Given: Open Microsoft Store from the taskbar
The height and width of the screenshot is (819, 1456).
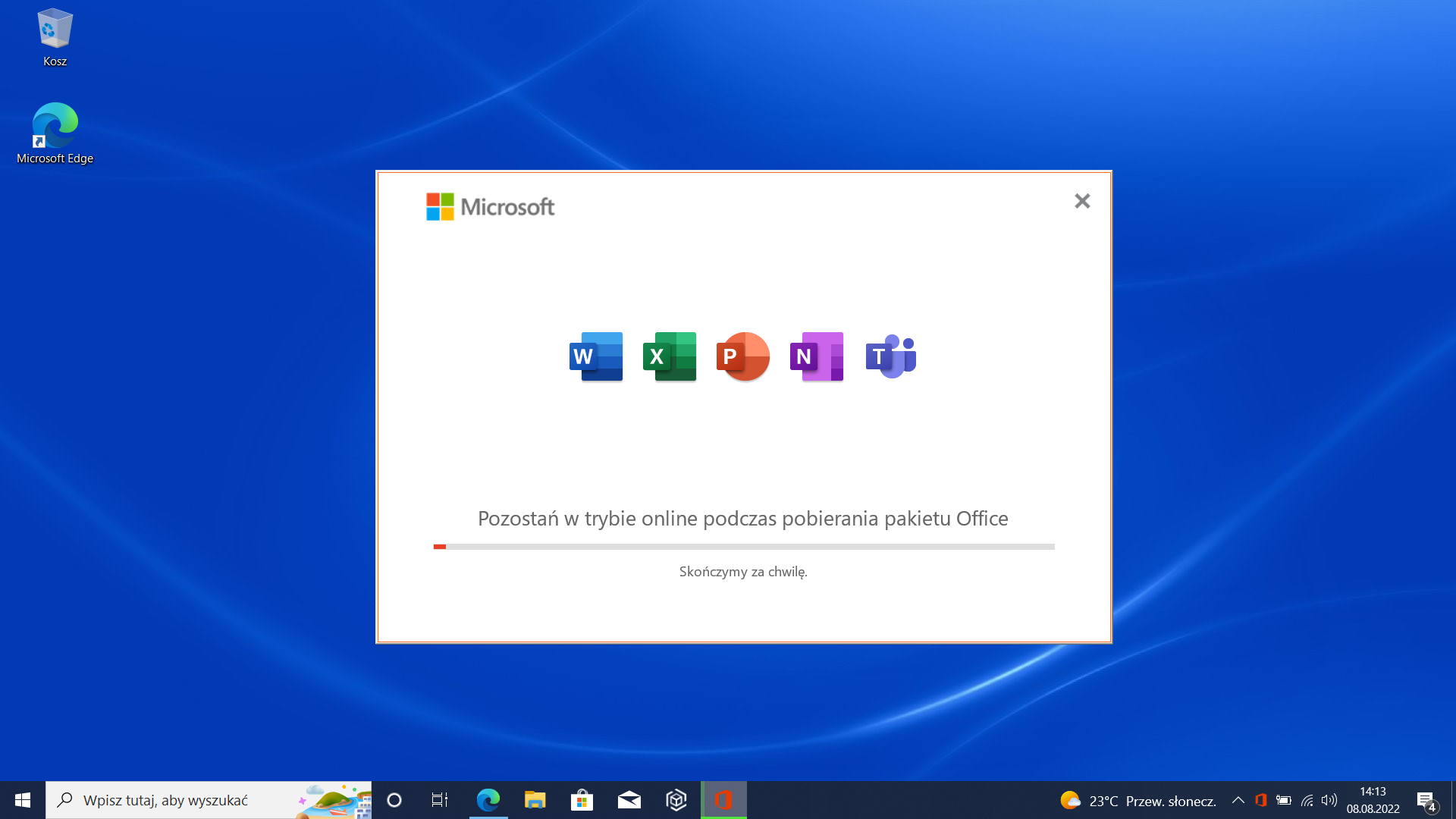Looking at the screenshot, I should pyautogui.click(x=582, y=800).
